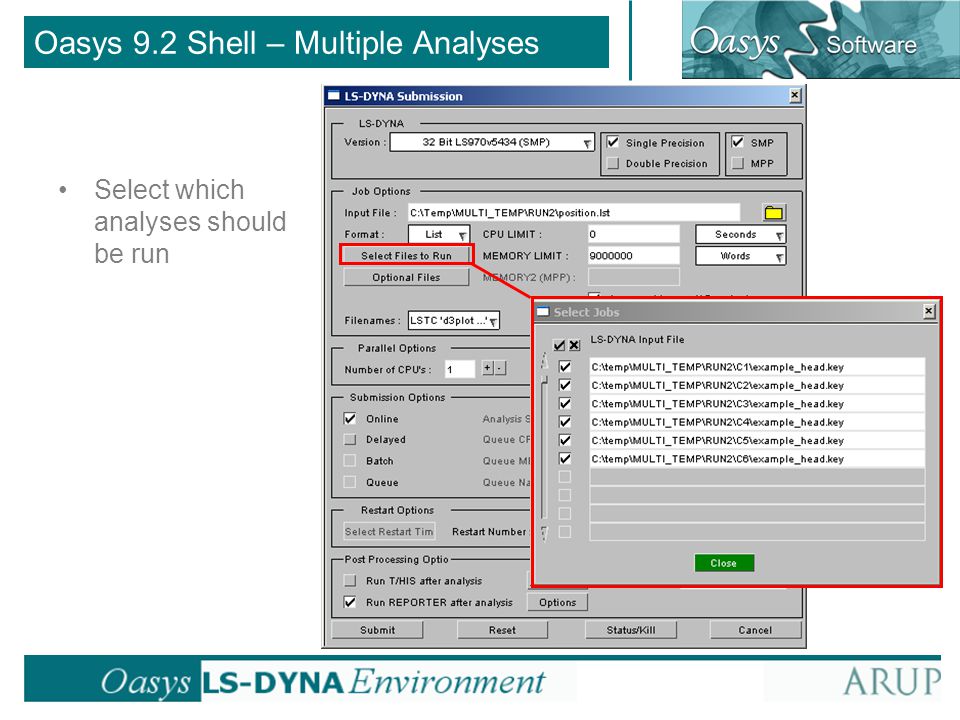Screen dimensions: 960x720
Task: Click Optional Files button
Action: pyautogui.click(x=407, y=277)
